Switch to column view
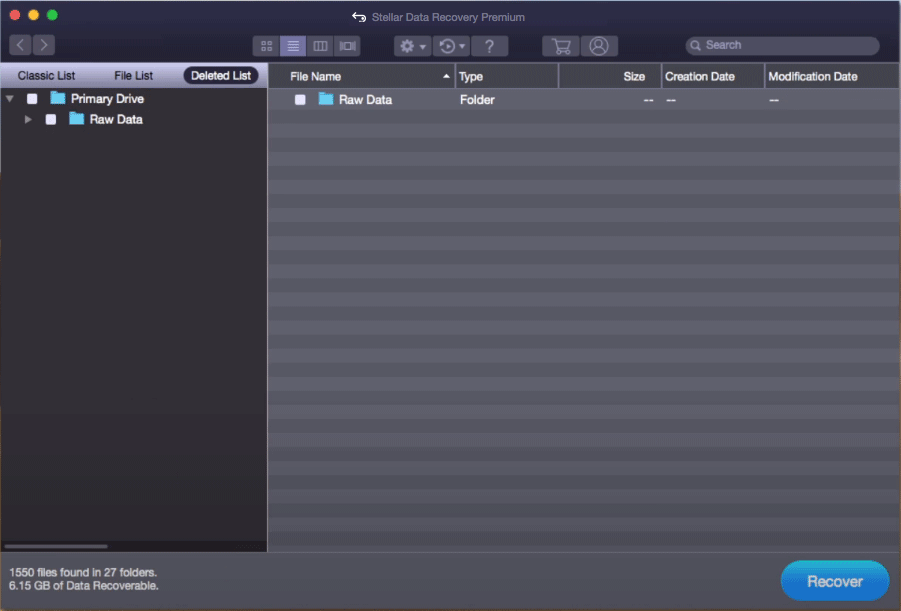901x611 pixels. pyautogui.click(x=320, y=46)
